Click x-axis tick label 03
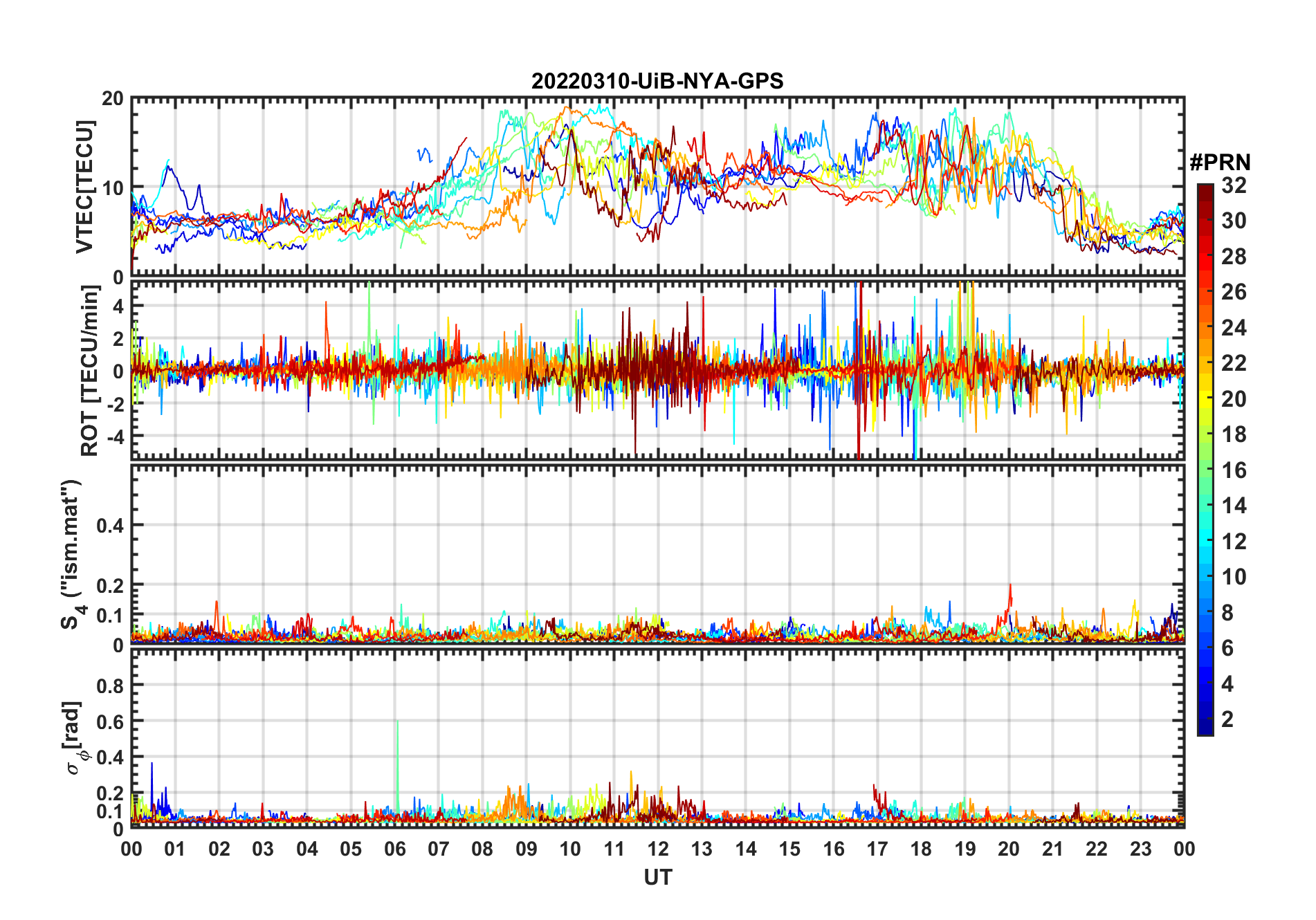 coord(263,849)
